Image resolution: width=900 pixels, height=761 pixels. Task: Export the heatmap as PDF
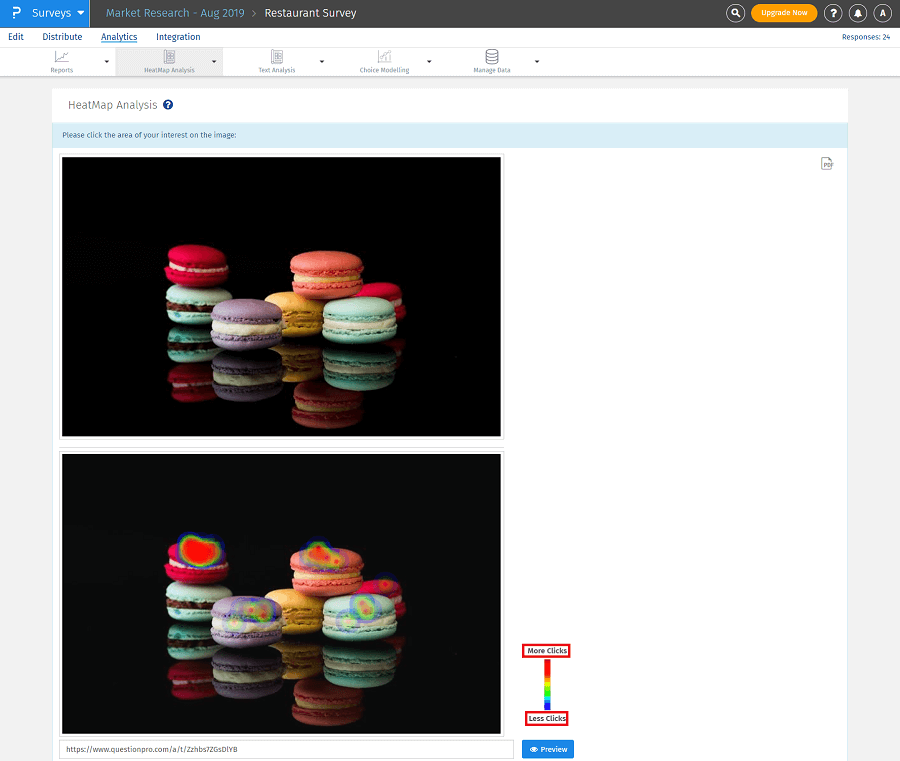(x=827, y=163)
